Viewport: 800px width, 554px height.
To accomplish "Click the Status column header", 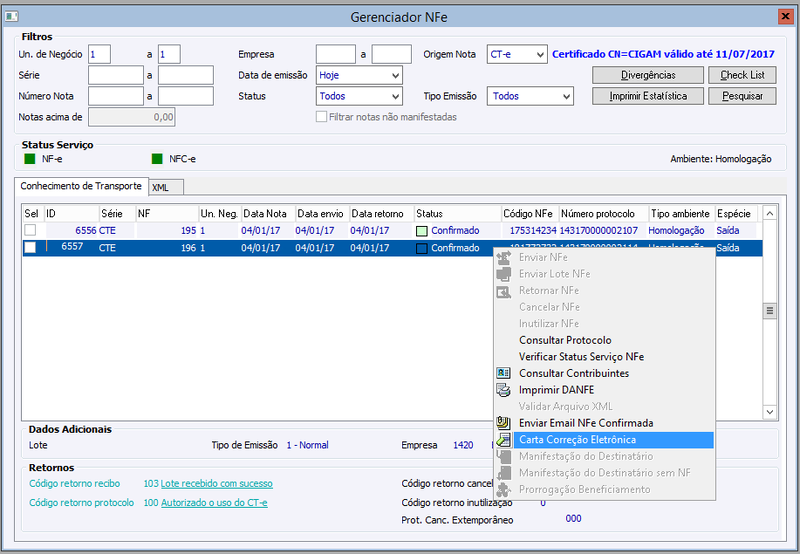I will [x=458, y=214].
